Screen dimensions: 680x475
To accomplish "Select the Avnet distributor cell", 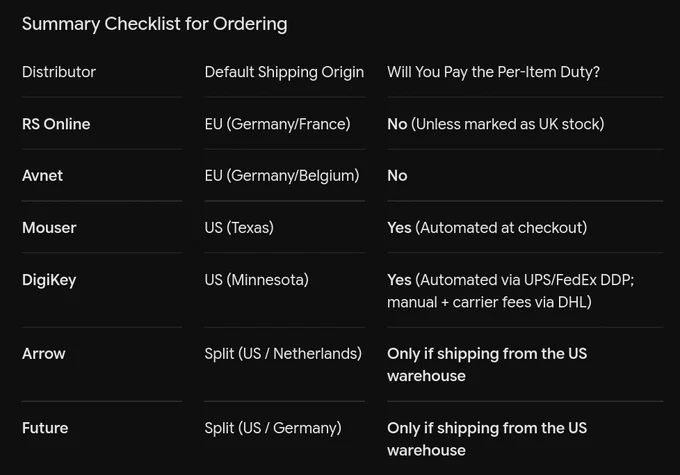I will coord(42,176).
